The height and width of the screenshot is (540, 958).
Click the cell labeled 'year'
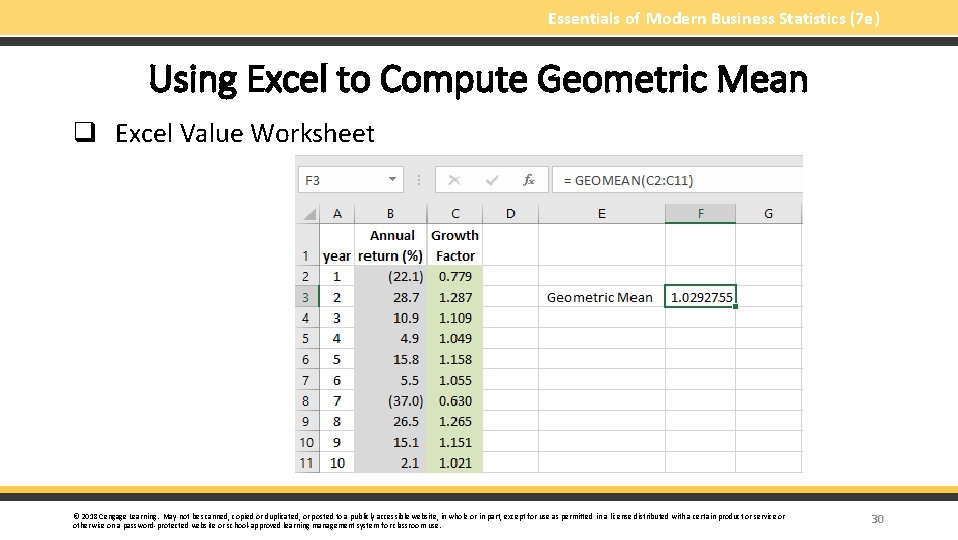[x=337, y=245]
